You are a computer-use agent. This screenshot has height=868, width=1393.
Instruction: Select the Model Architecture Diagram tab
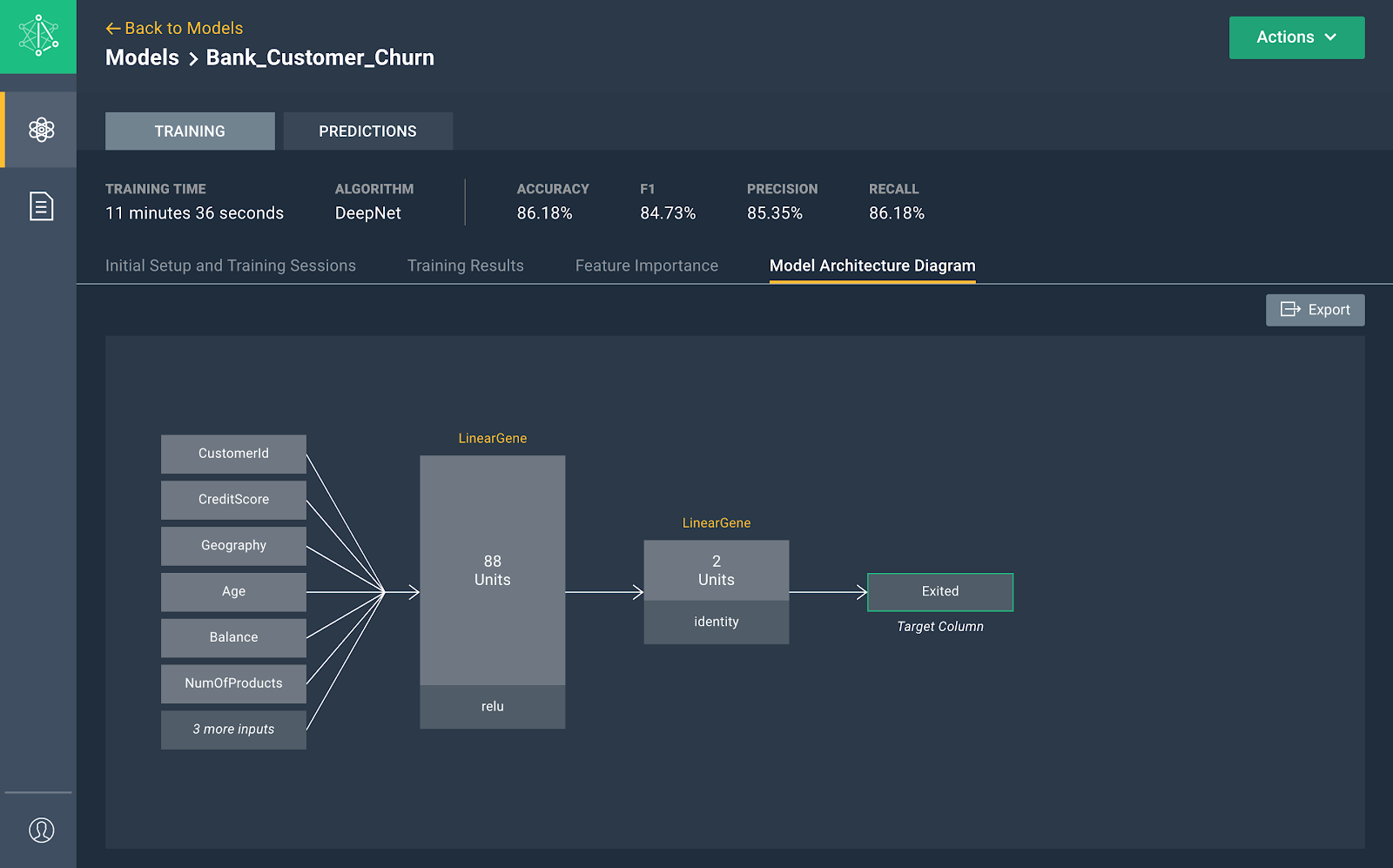click(x=872, y=266)
